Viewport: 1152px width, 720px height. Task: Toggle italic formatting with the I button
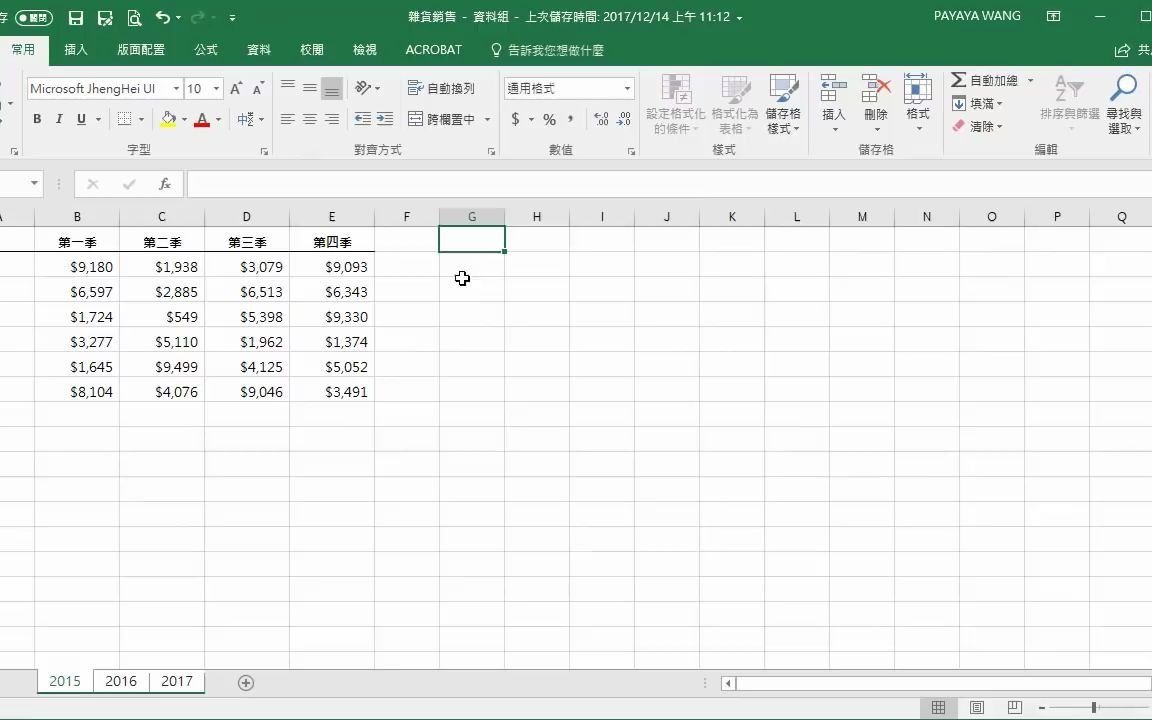(58, 118)
